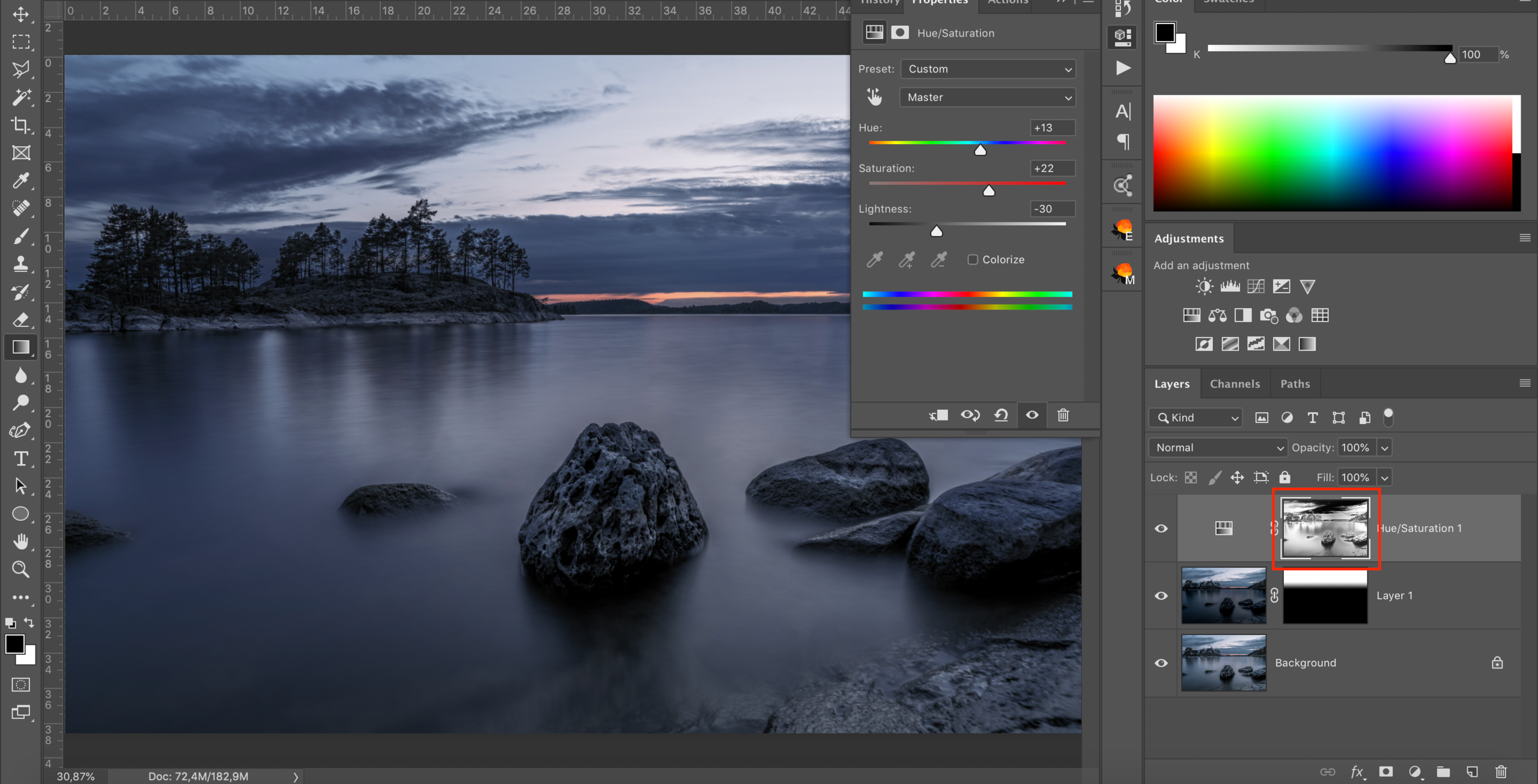The height and width of the screenshot is (784, 1538).
Task: Switch to the Paths tab
Action: (1295, 384)
